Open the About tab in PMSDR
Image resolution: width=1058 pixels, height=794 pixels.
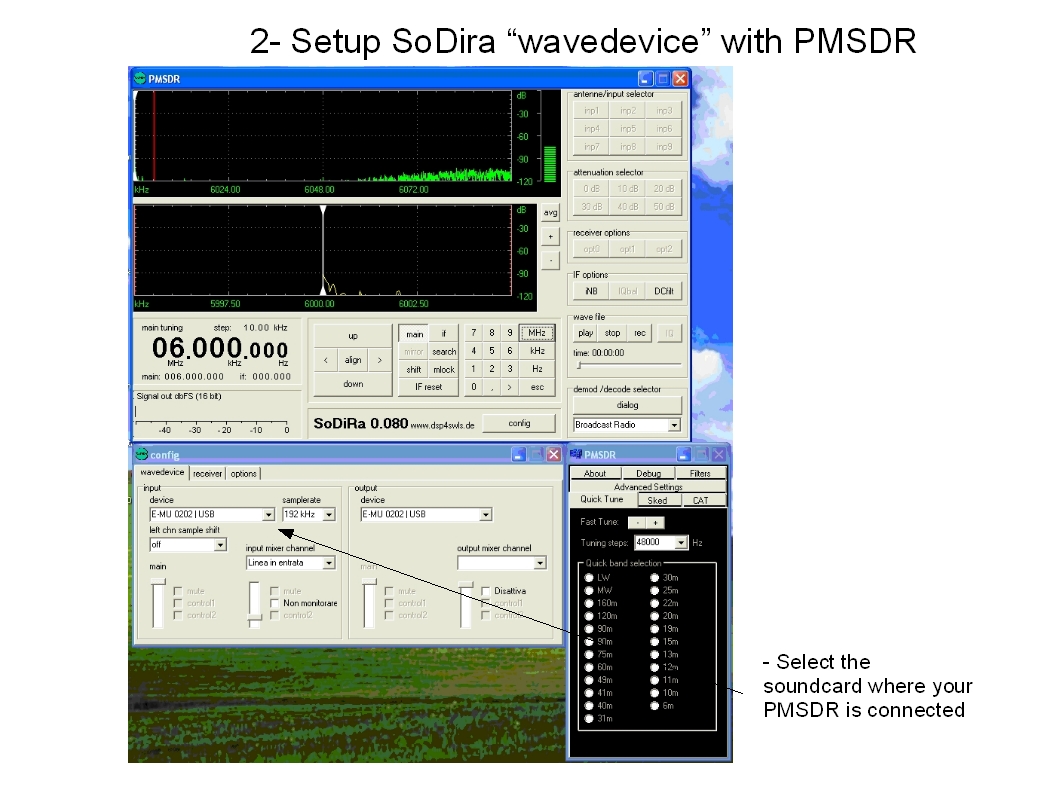[x=594, y=474]
